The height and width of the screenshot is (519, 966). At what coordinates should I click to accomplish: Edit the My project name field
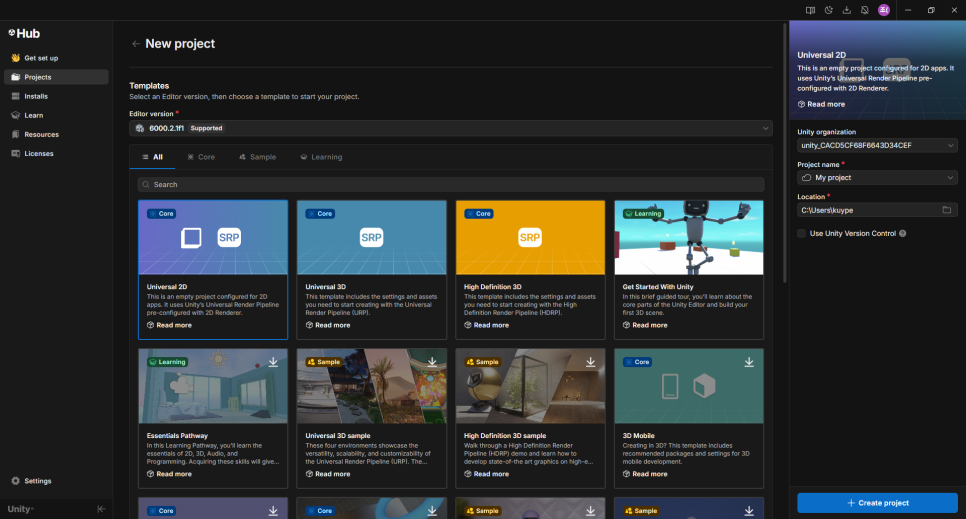877,178
